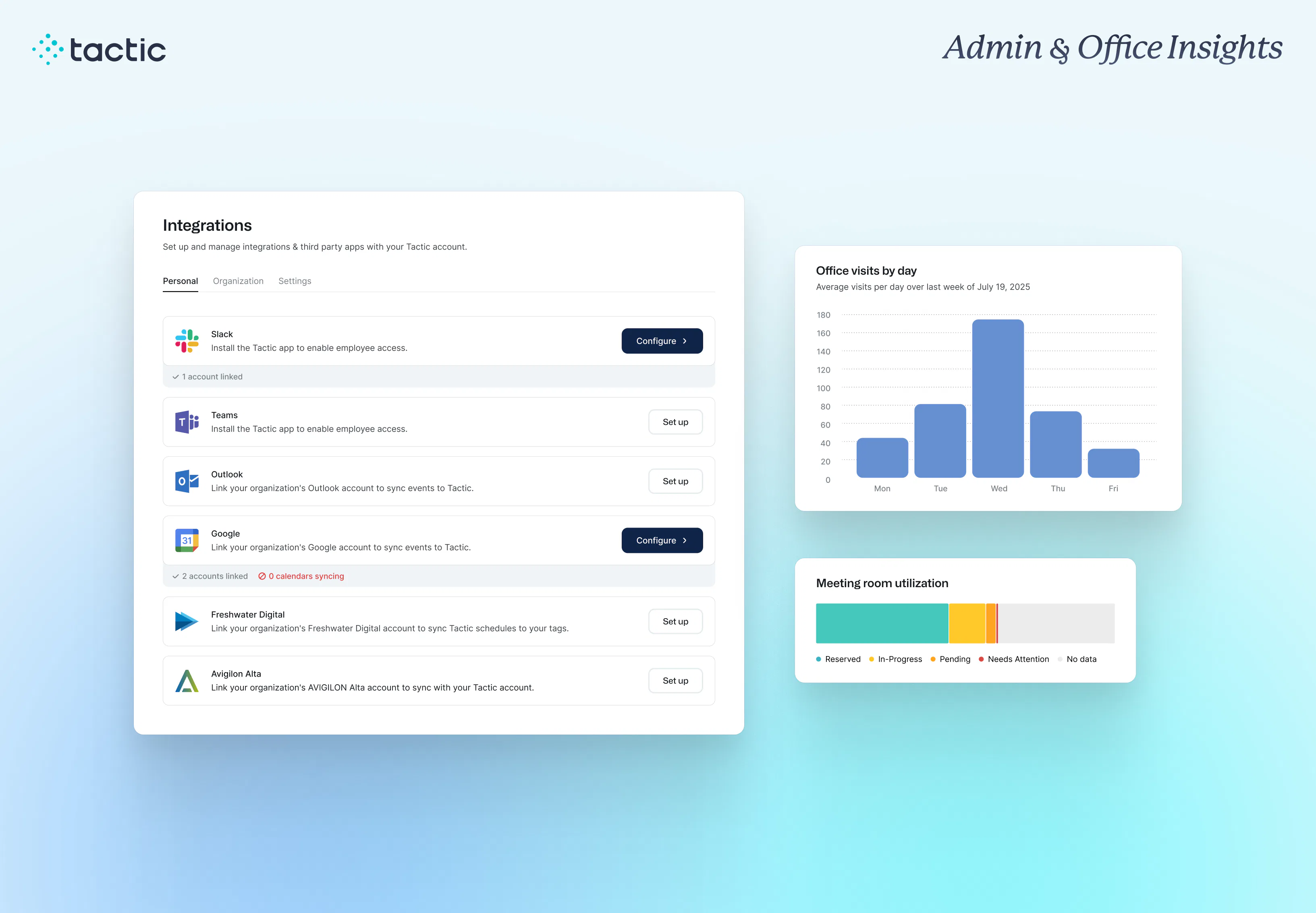Click the Thu bar in visits chart

click(1056, 445)
